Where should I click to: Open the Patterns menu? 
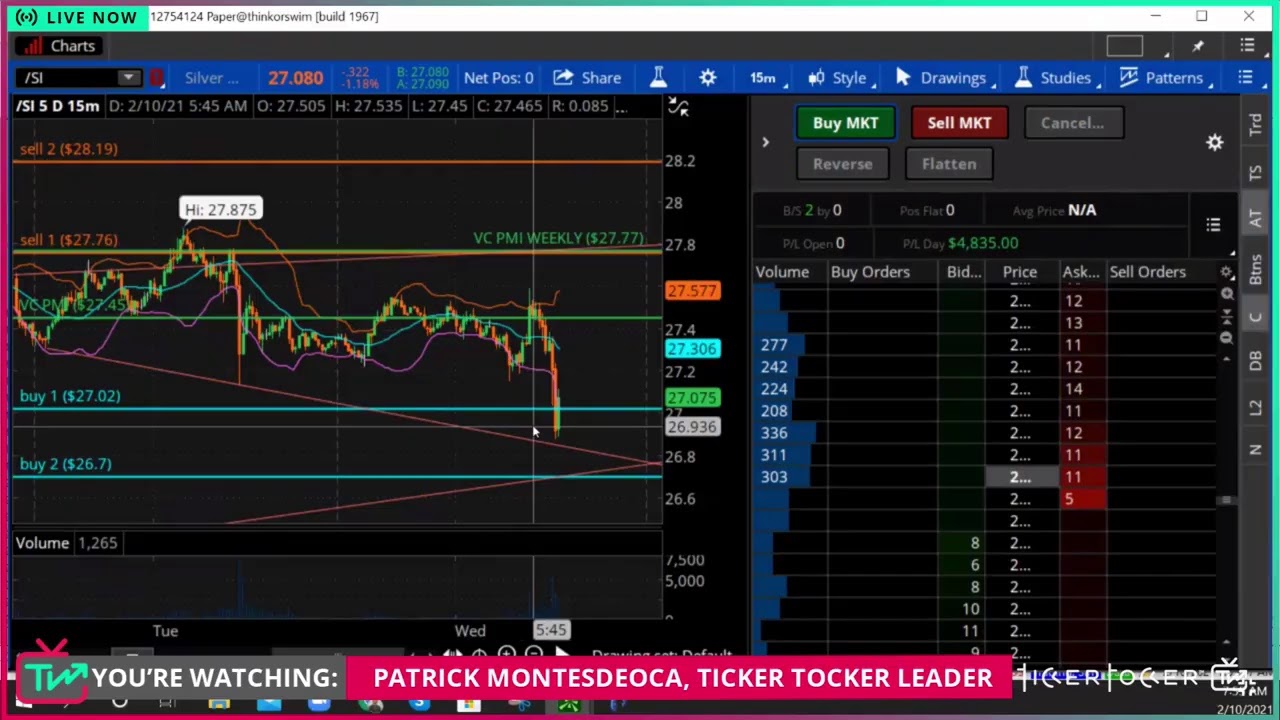click(x=1164, y=78)
